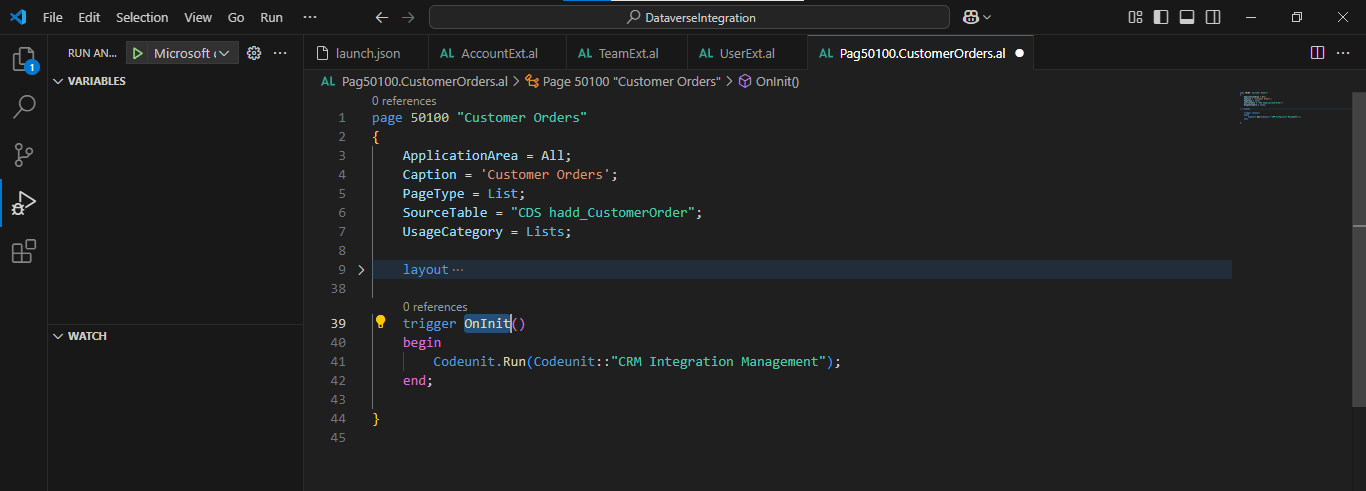The height and width of the screenshot is (491, 1366).
Task: Open the debug configuration dropdown
Action: pyautogui.click(x=191, y=53)
